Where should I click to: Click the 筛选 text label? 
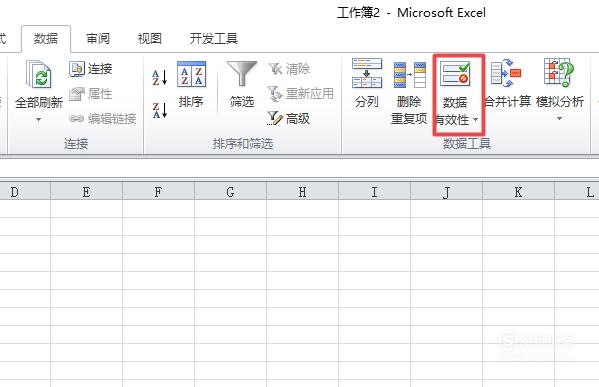242,102
